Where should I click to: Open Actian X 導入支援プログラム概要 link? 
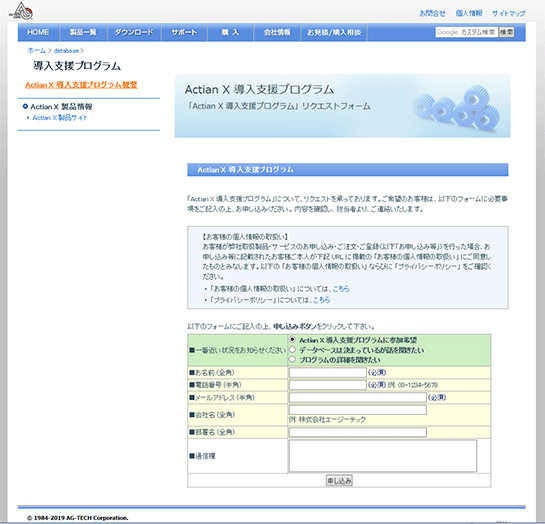coord(81,85)
